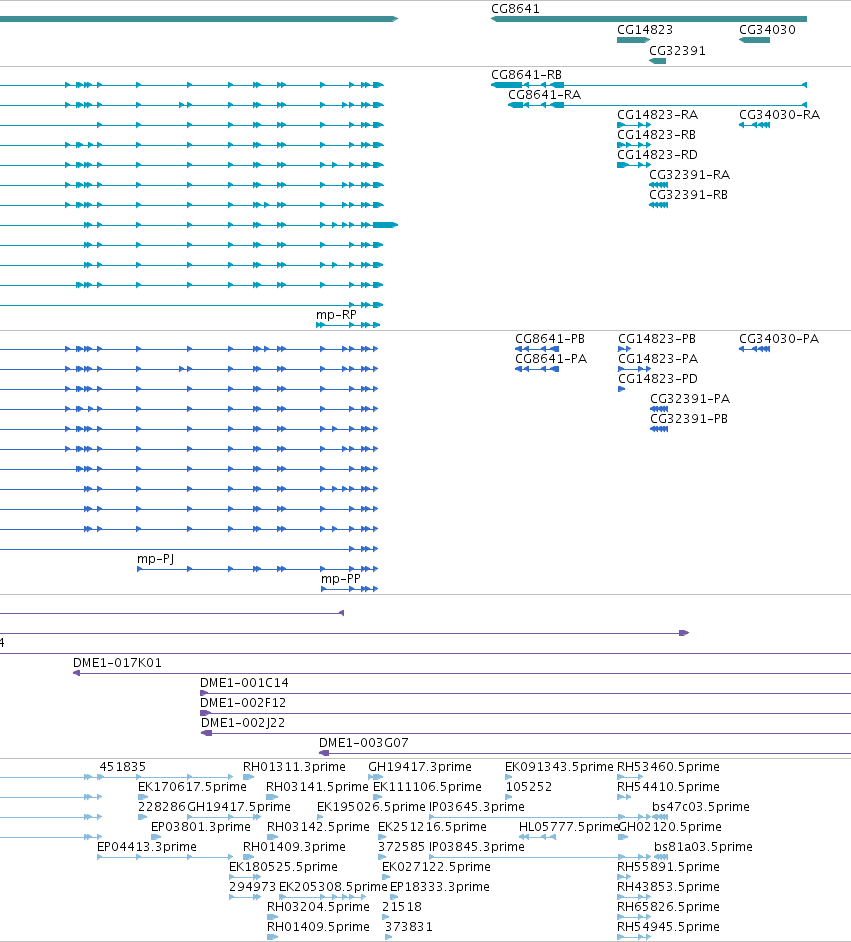Image resolution: width=851 pixels, height=942 pixels.
Task: Click the EST labeled 228286
Action: click(x=162, y=807)
